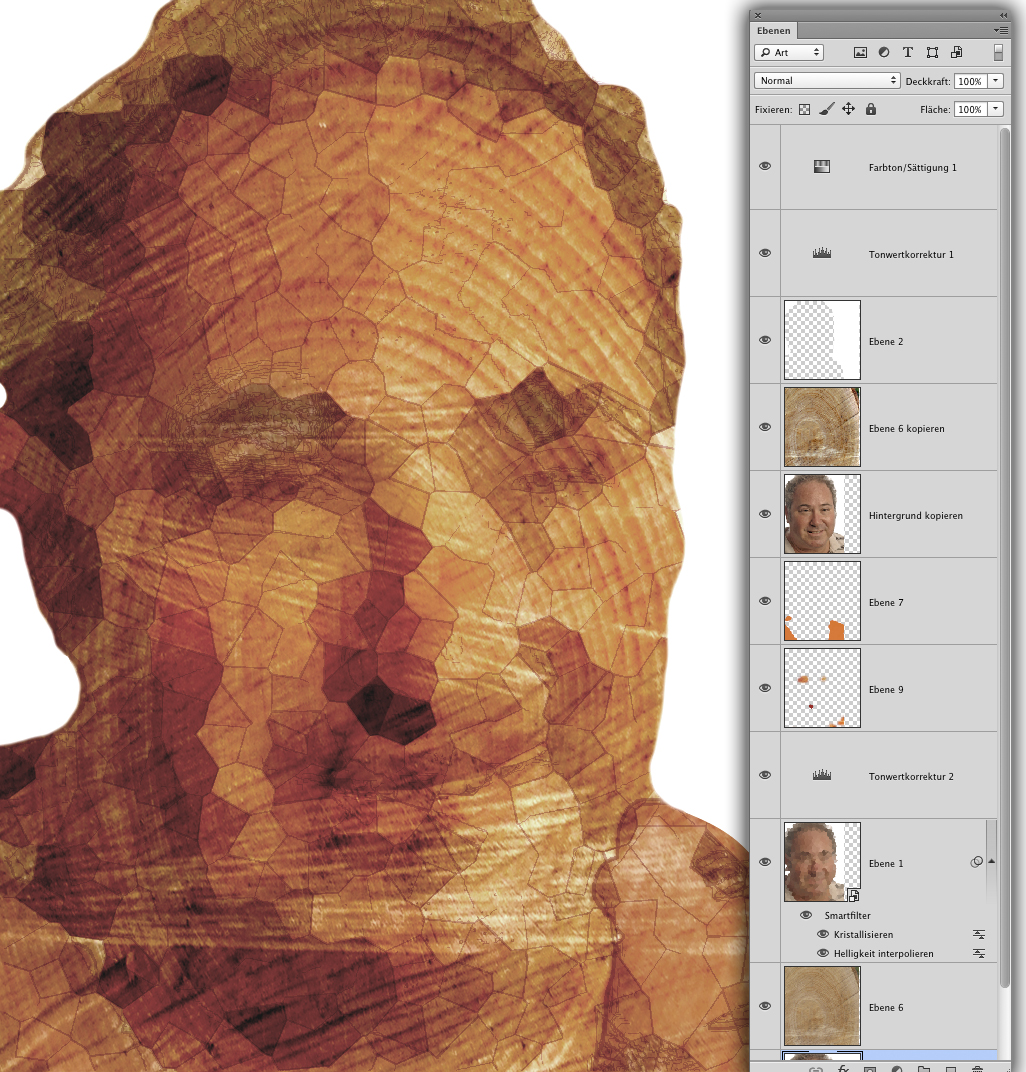Click Ebene 2 layer thumbnail

(x=822, y=340)
